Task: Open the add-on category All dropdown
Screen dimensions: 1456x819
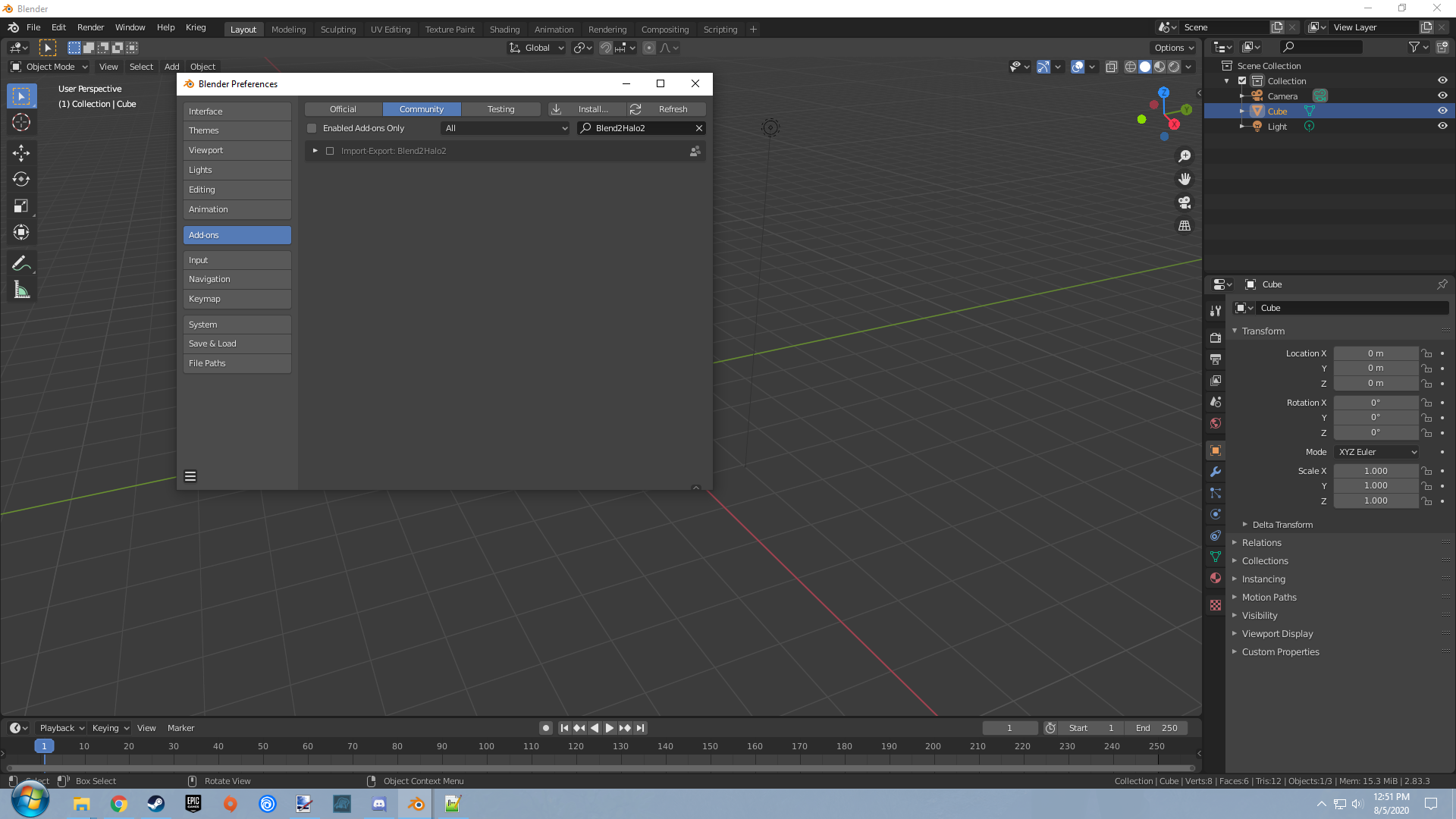Action: tap(505, 128)
